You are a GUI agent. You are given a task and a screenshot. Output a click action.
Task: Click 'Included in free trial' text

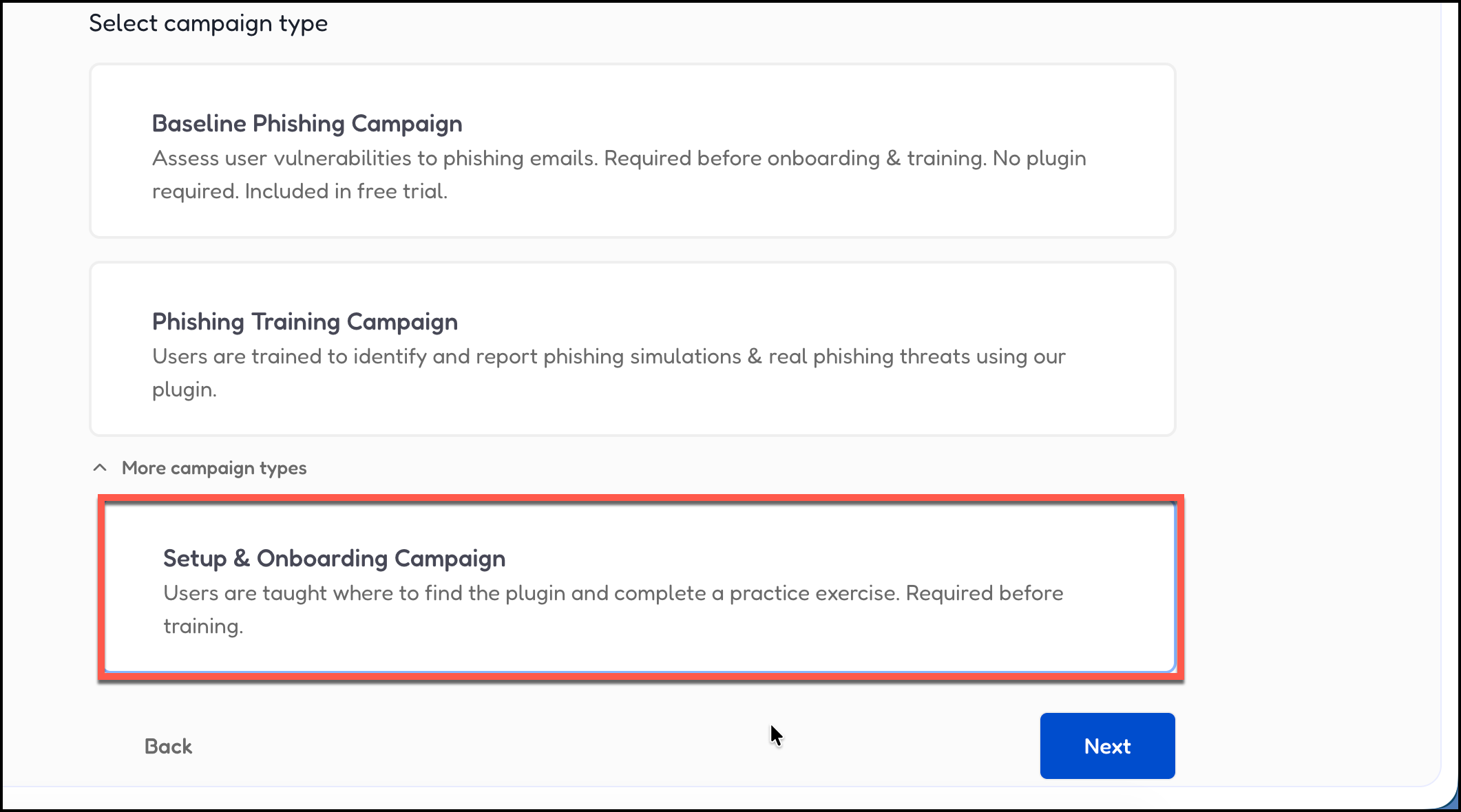pyautogui.click(x=346, y=192)
